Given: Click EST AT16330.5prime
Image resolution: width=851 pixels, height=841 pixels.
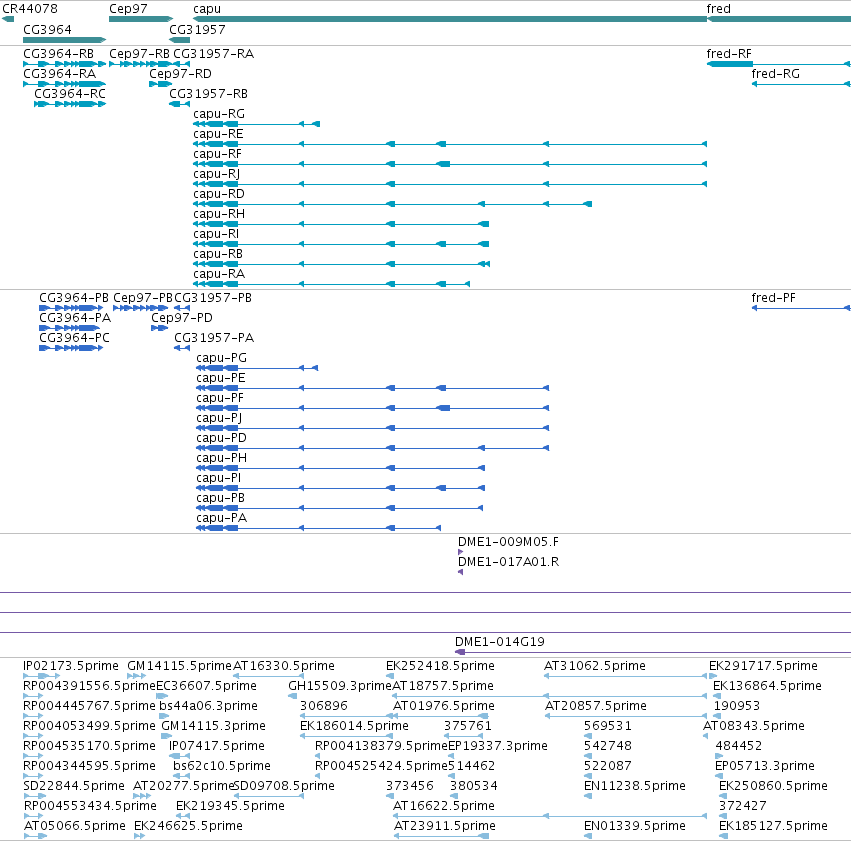Looking at the screenshot, I should click(268, 676).
